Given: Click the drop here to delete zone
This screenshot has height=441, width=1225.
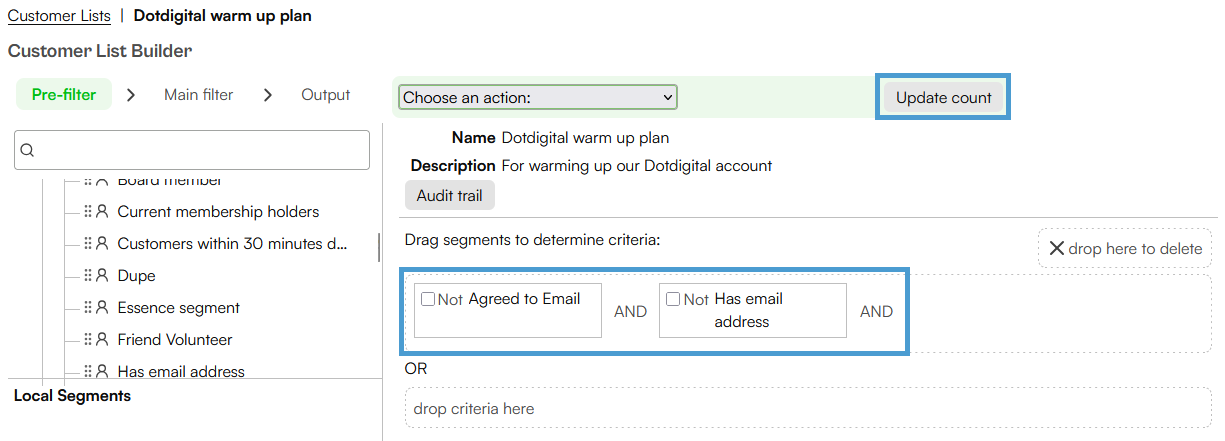Looking at the screenshot, I should 1125,248.
